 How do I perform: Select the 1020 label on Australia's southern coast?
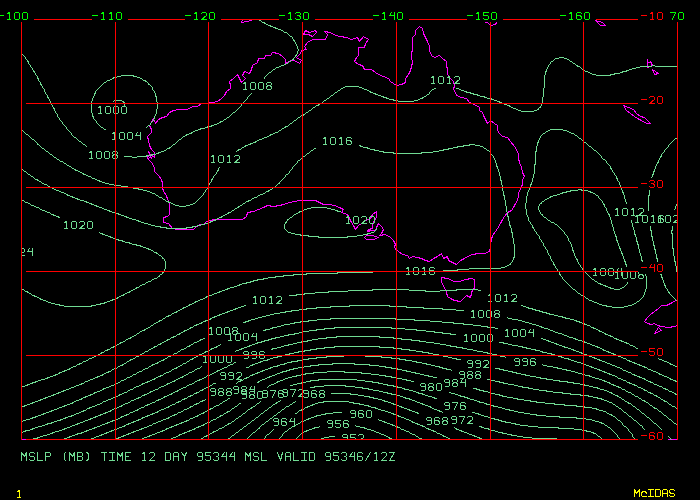coord(359,220)
